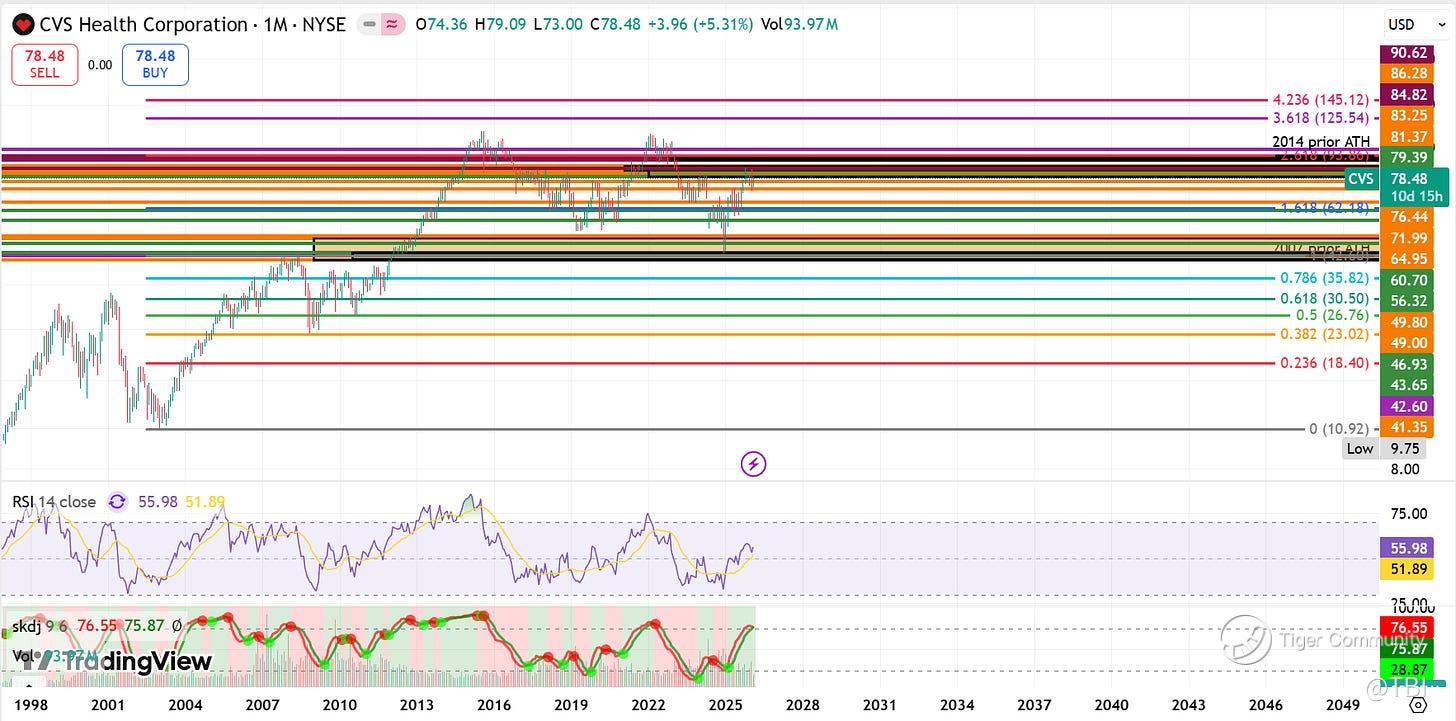Click the SELL 78.48 button
1456x721 pixels.
[x=45, y=65]
